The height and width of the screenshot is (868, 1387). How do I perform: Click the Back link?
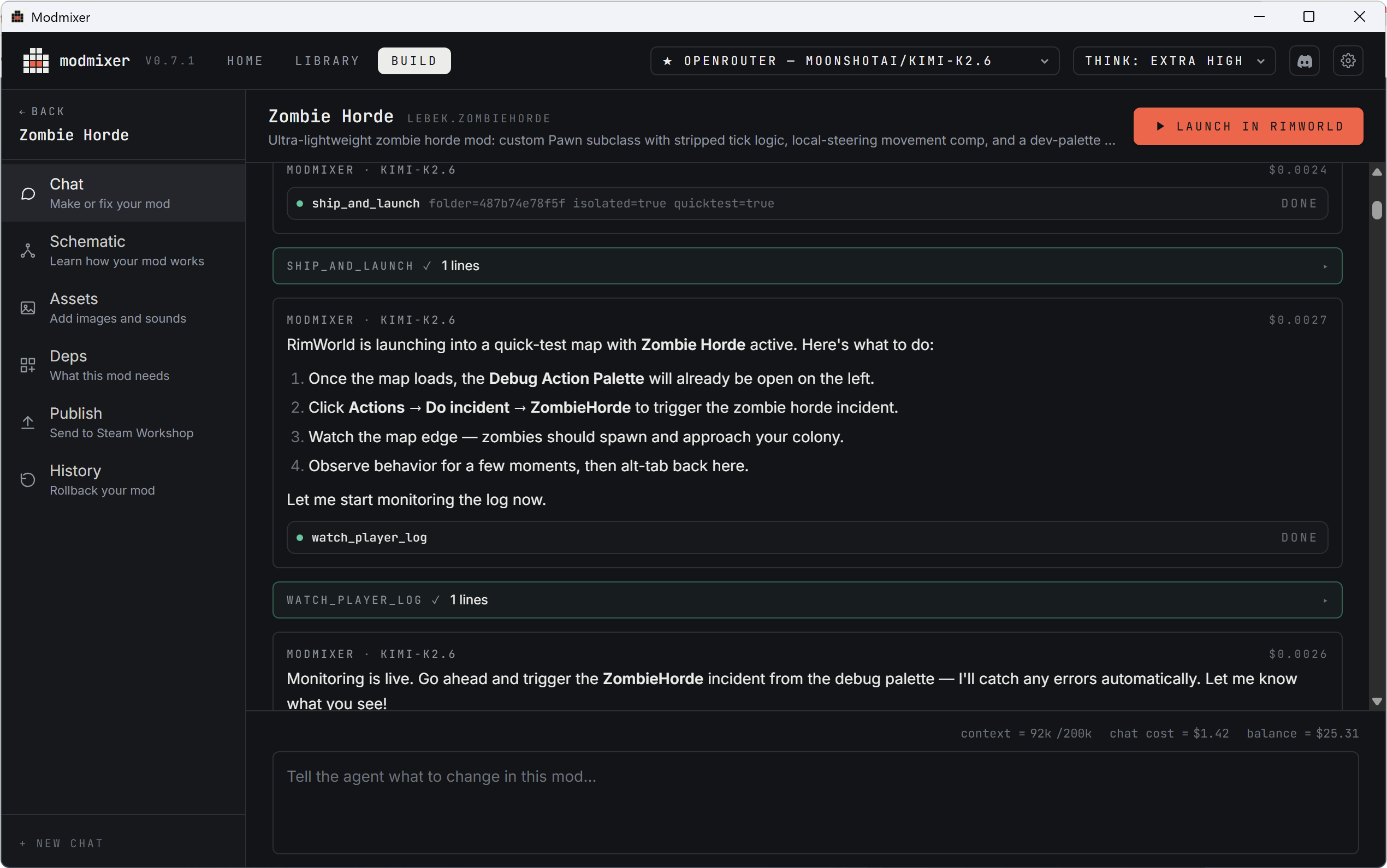coord(42,111)
